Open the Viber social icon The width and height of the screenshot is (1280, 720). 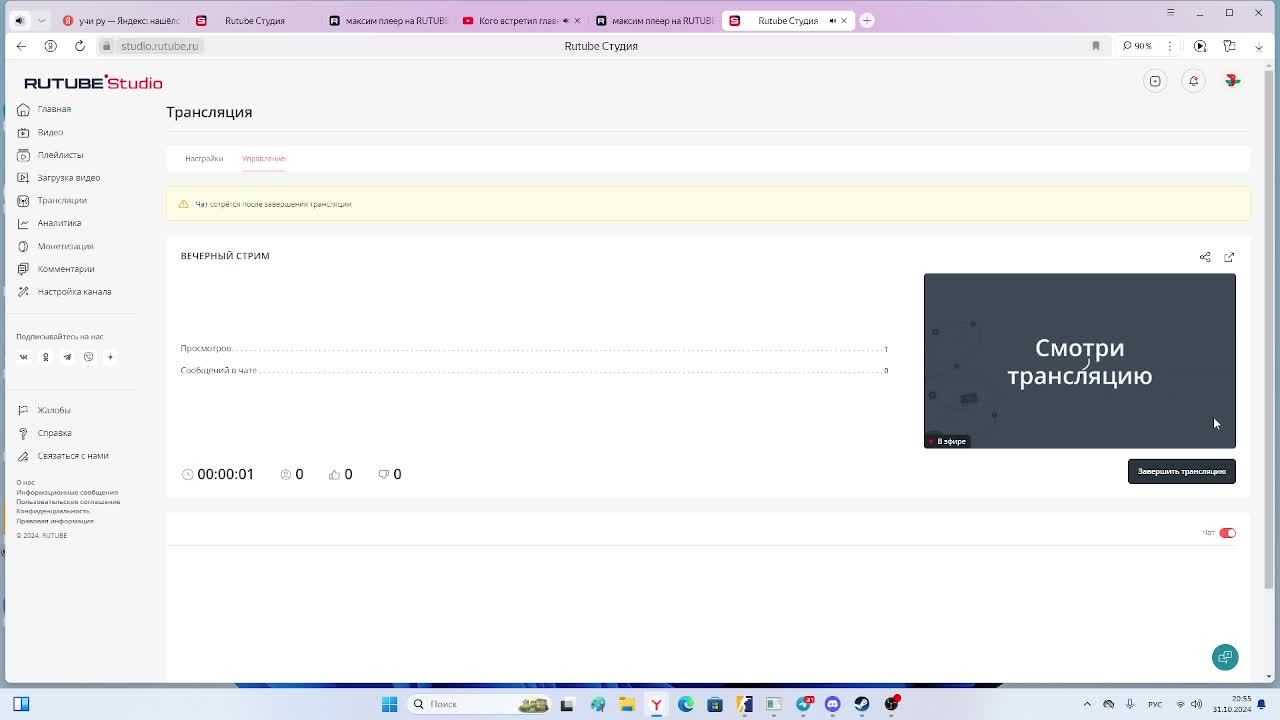click(x=88, y=357)
